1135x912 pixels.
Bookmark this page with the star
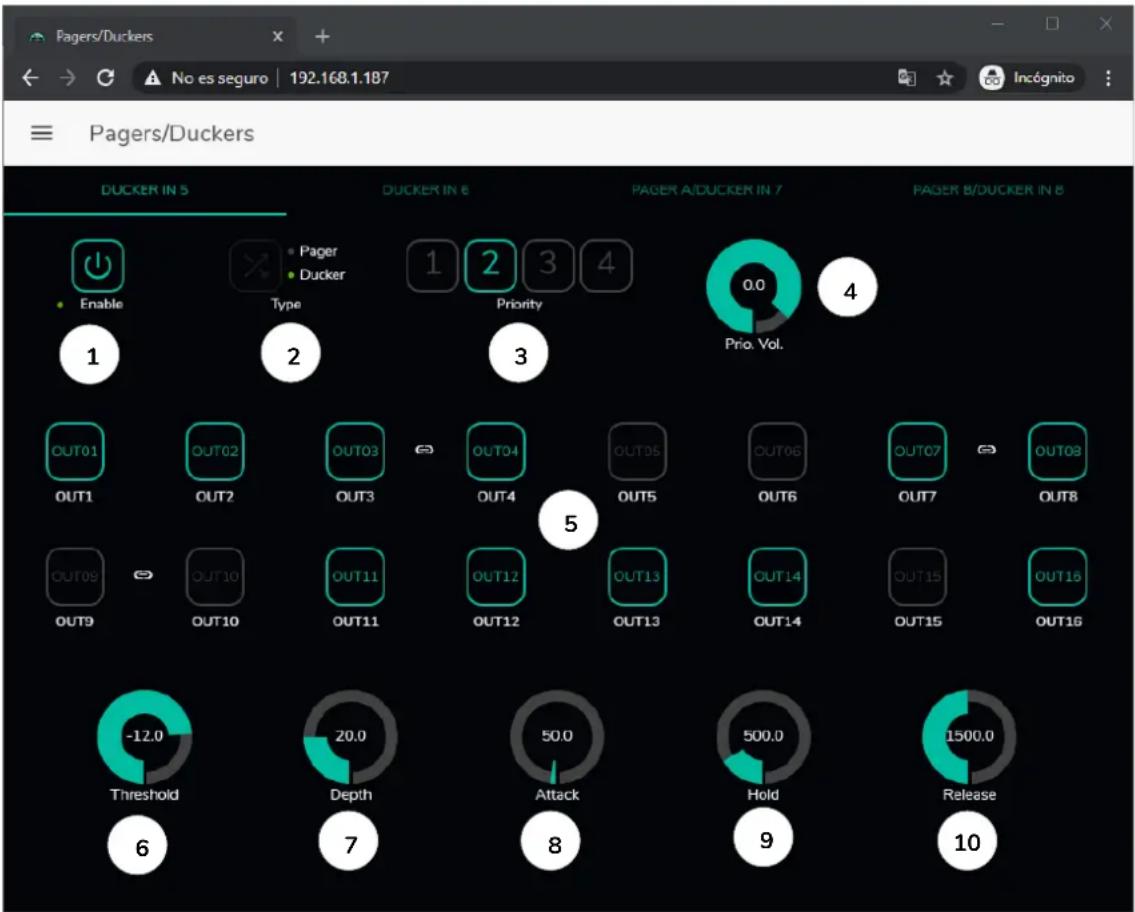click(x=945, y=77)
